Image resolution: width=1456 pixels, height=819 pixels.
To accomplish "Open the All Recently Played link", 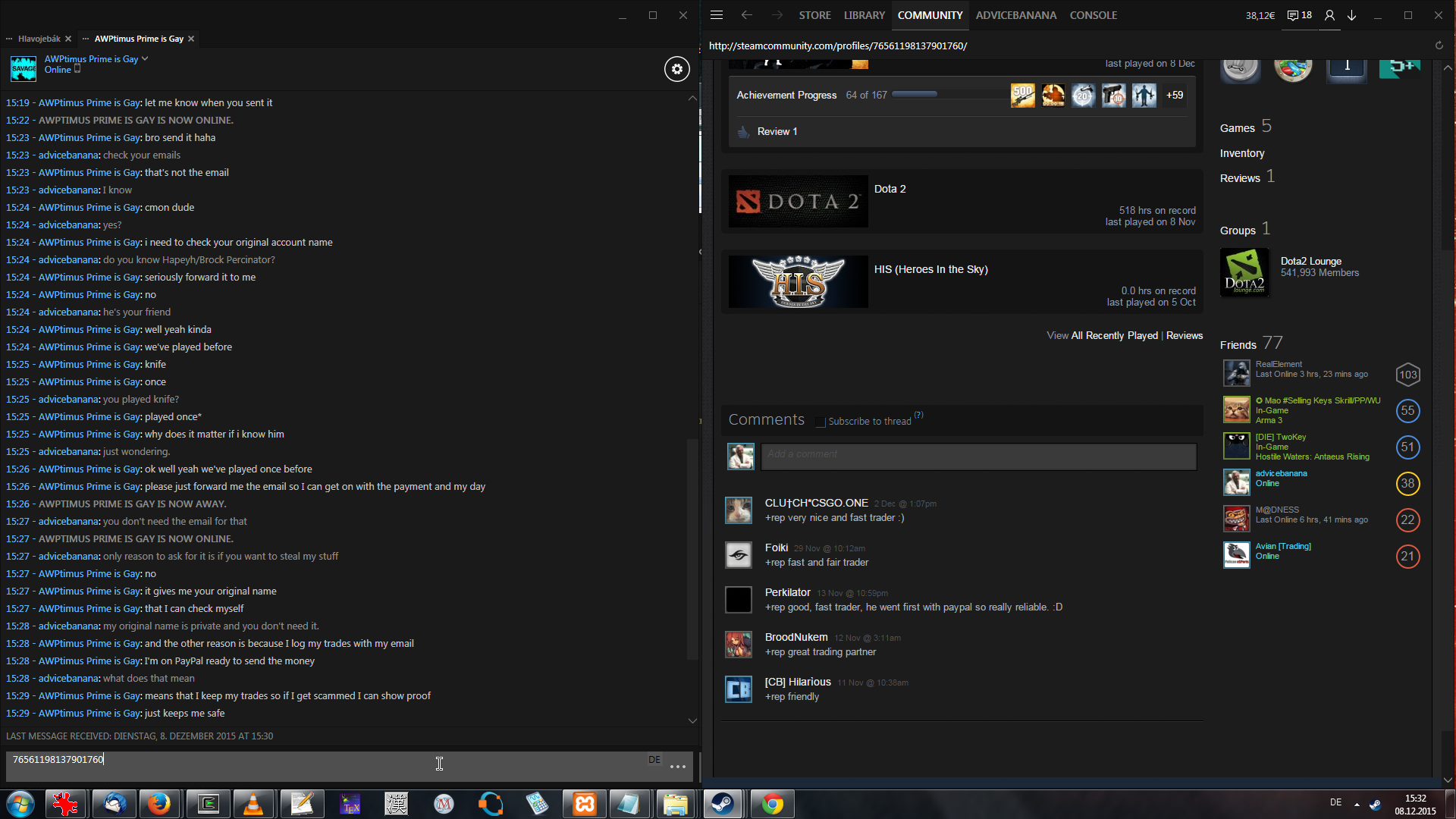I will [x=1114, y=335].
